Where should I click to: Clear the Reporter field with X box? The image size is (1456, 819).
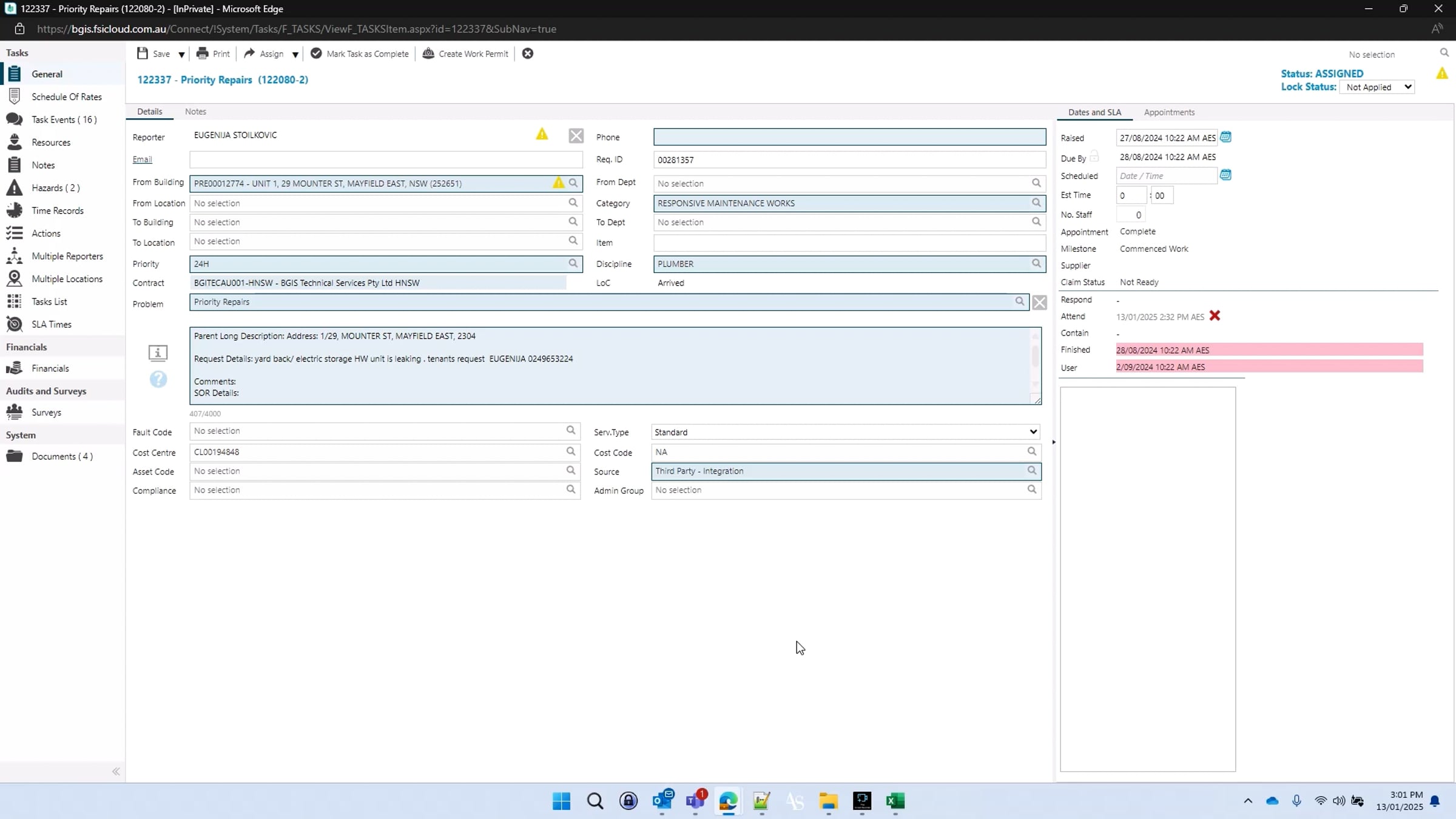576,136
